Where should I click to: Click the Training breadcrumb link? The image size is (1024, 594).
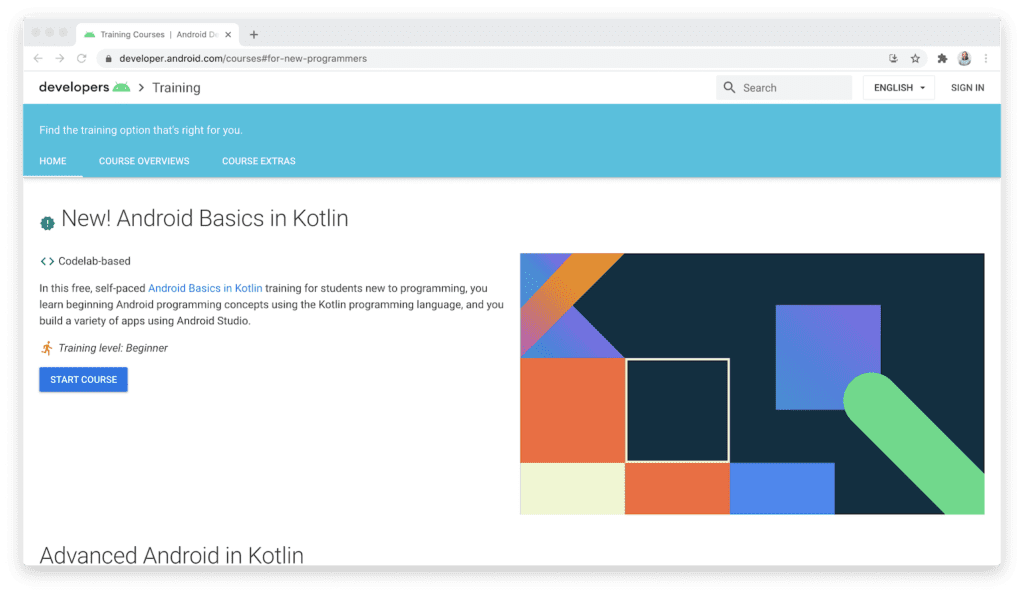click(x=176, y=87)
